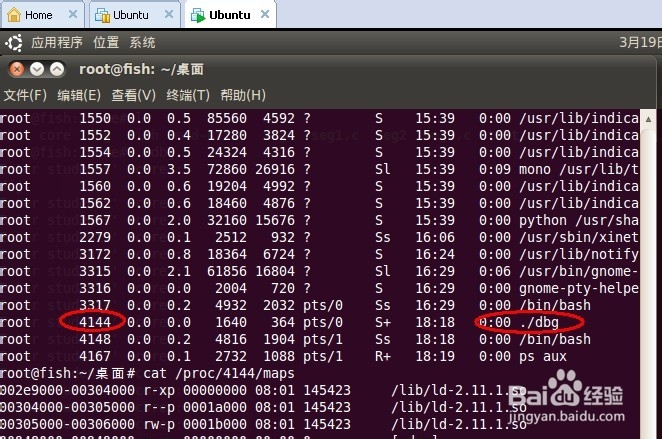Image resolution: width=662 pixels, height=439 pixels.
Task: Click the Ubuntu logo in top panel
Action: point(14,43)
